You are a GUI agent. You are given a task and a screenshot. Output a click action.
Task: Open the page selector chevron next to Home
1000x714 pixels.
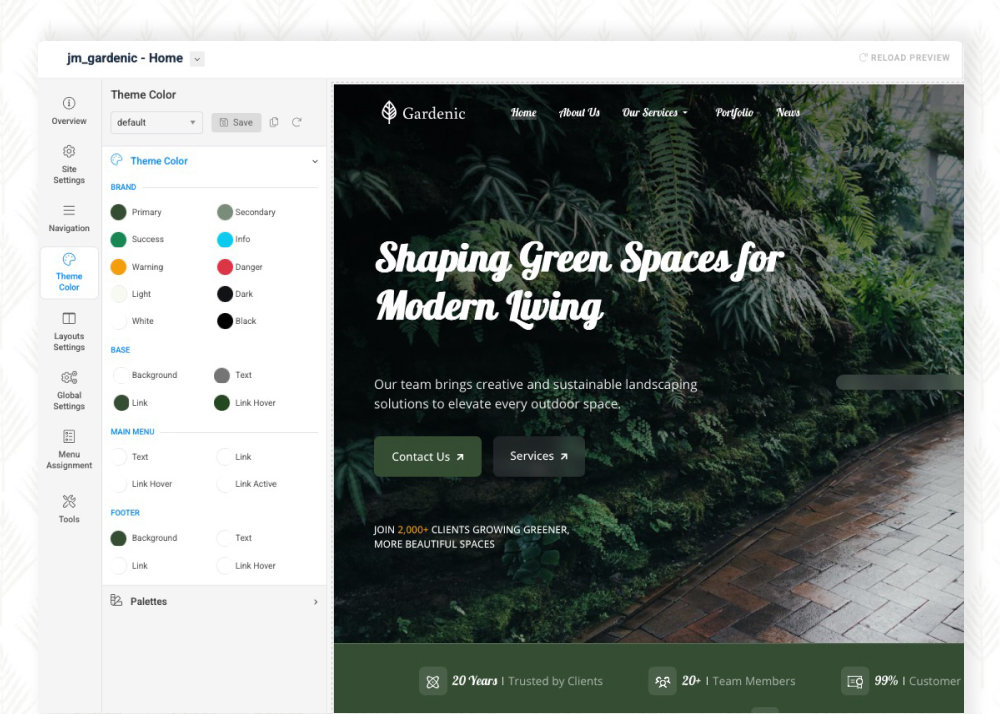[x=197, y=59]
